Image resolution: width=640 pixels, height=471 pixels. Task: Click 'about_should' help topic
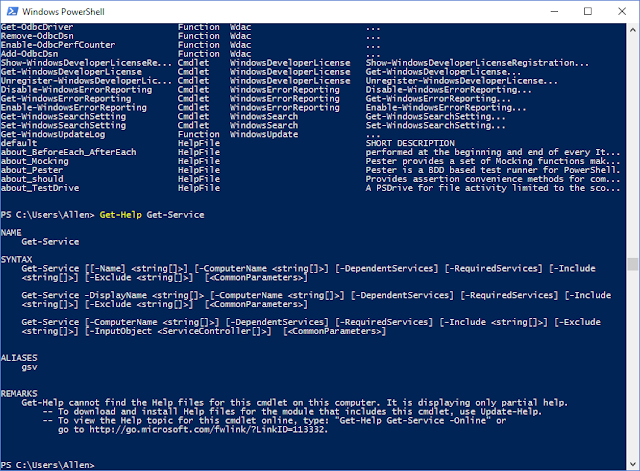tap(32, 179)
